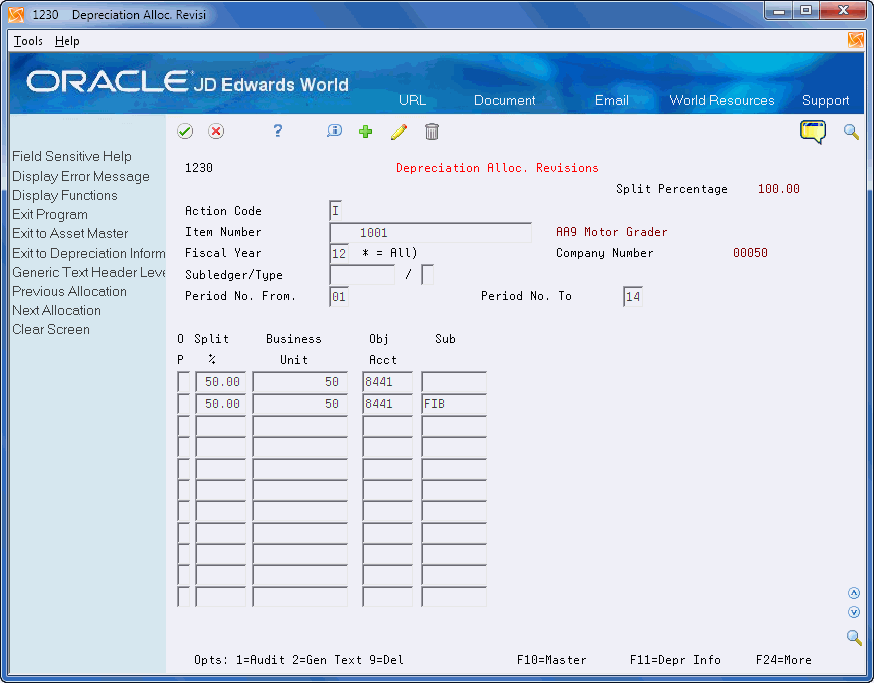Click the second row Business Unit field
This screenshot has height=683, width=874.
(x=300, y=404)
